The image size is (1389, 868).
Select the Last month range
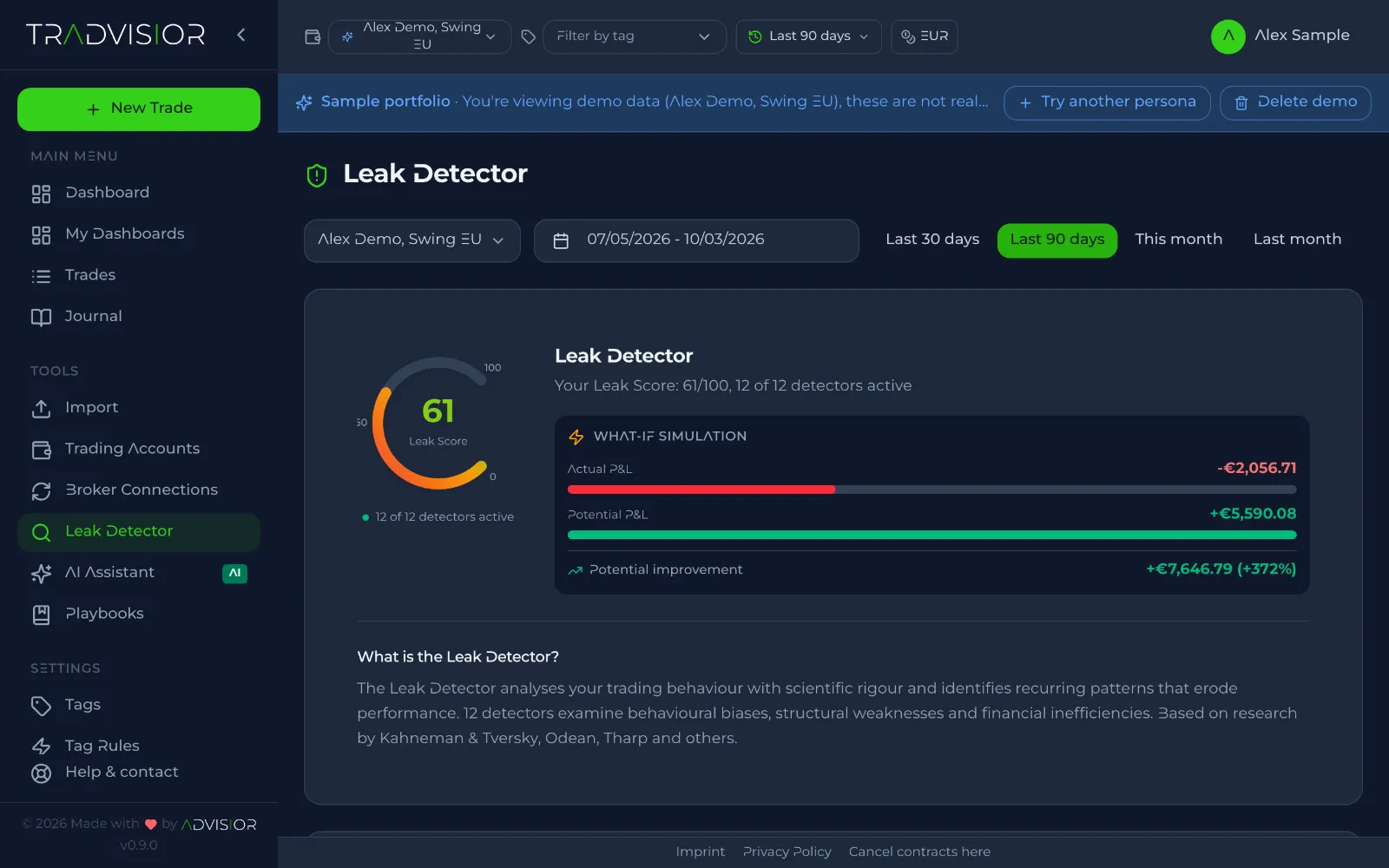pyautogui.click(x=1297, y=240)
